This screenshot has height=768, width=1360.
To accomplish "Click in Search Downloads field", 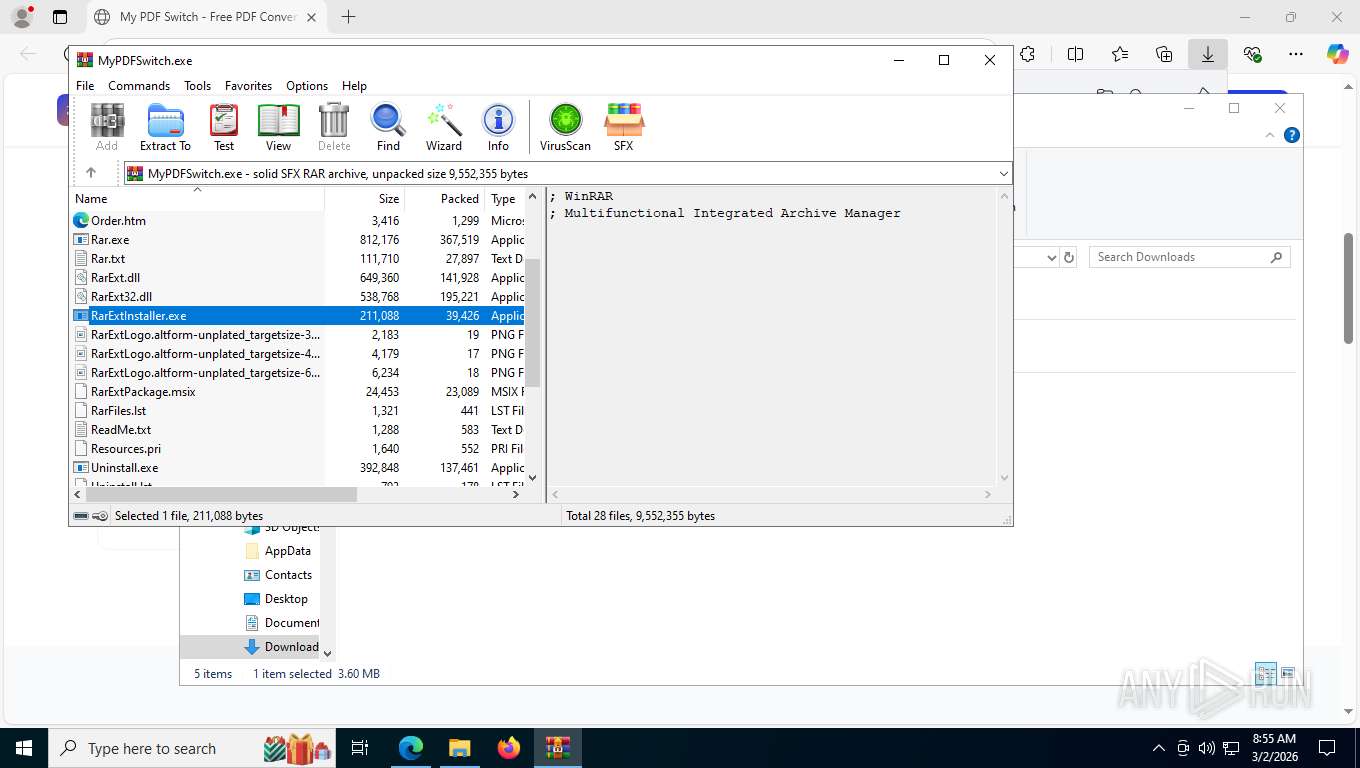I will click(1189, 257).
